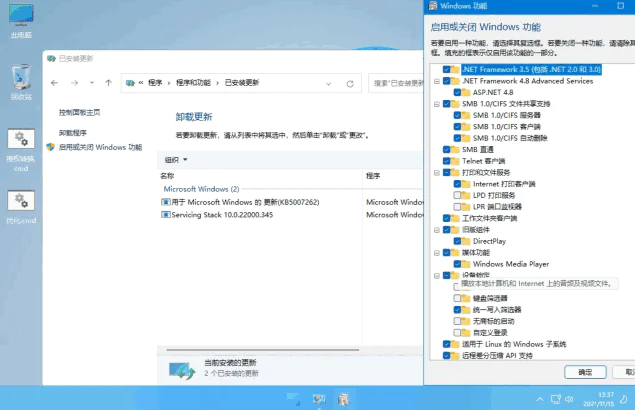
Task: Open the notification center icon
Action: [x=624, y=399]
